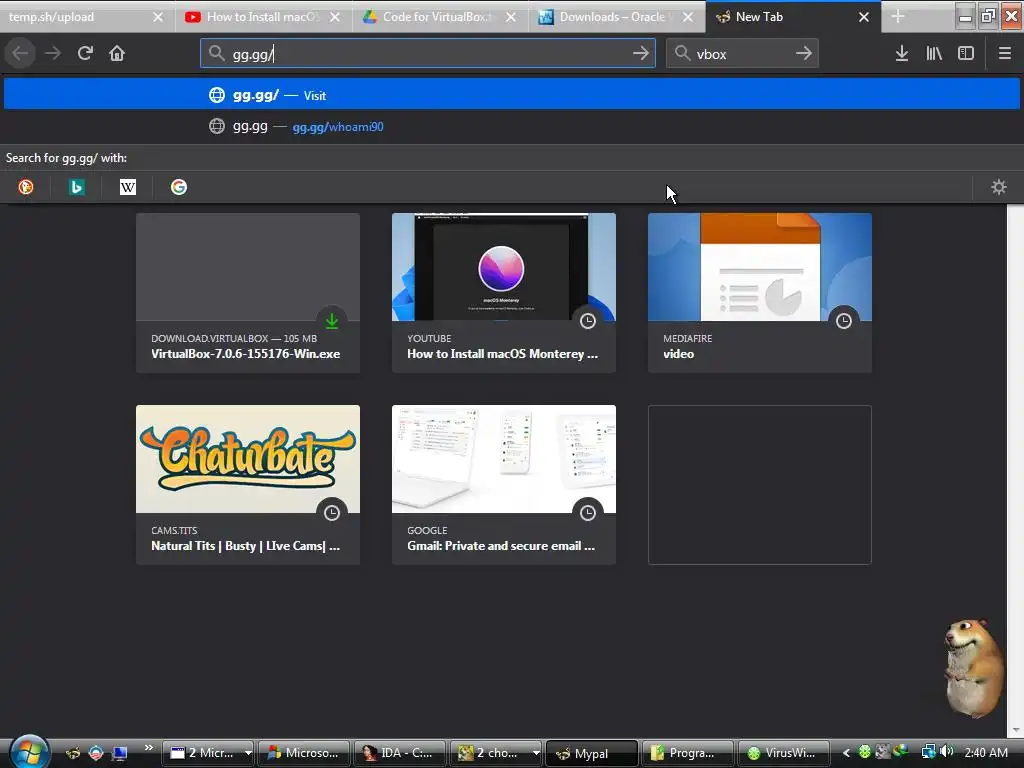This screenshot has height=768, width=1024.
Task: Expand the 2 cho... taskbar group
Action: click(x=536, y=753)
